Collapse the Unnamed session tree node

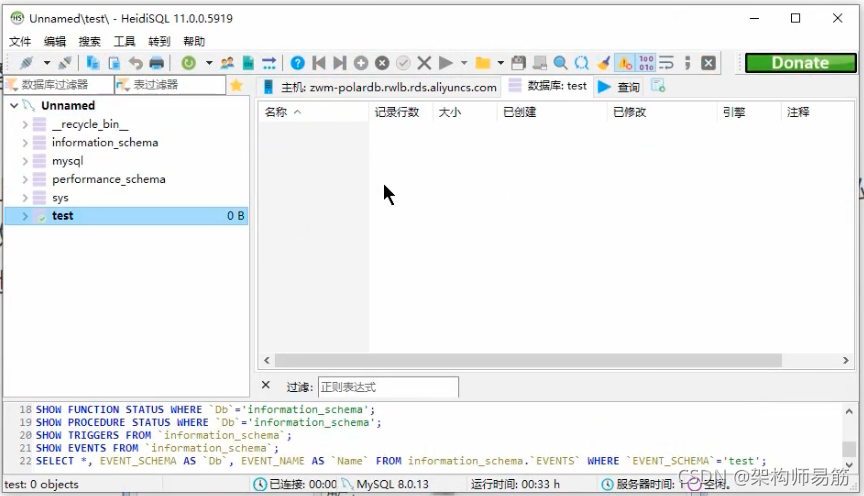(x=14, y=105)
